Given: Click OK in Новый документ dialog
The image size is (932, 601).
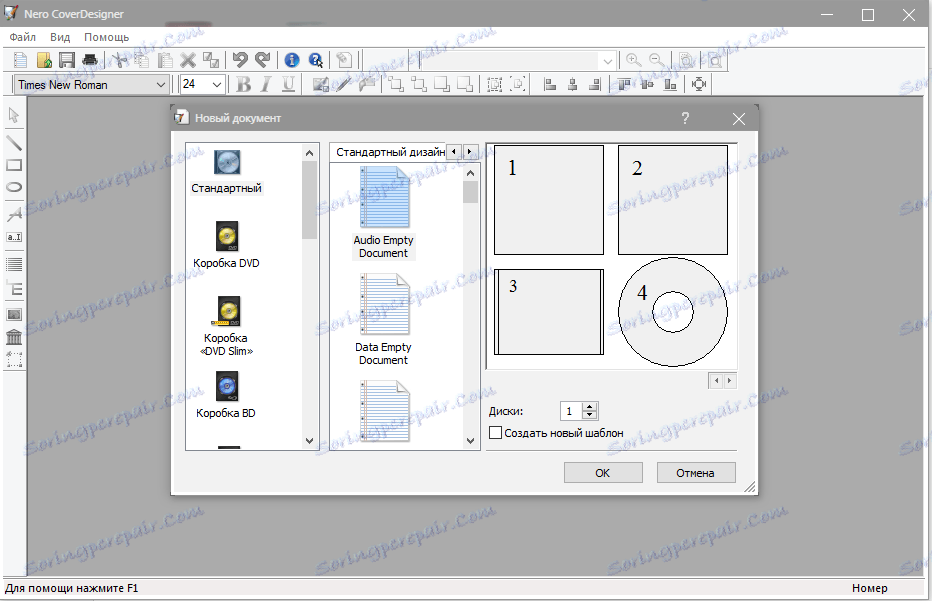Looking at the screenshot, I should tap(603, 473).
